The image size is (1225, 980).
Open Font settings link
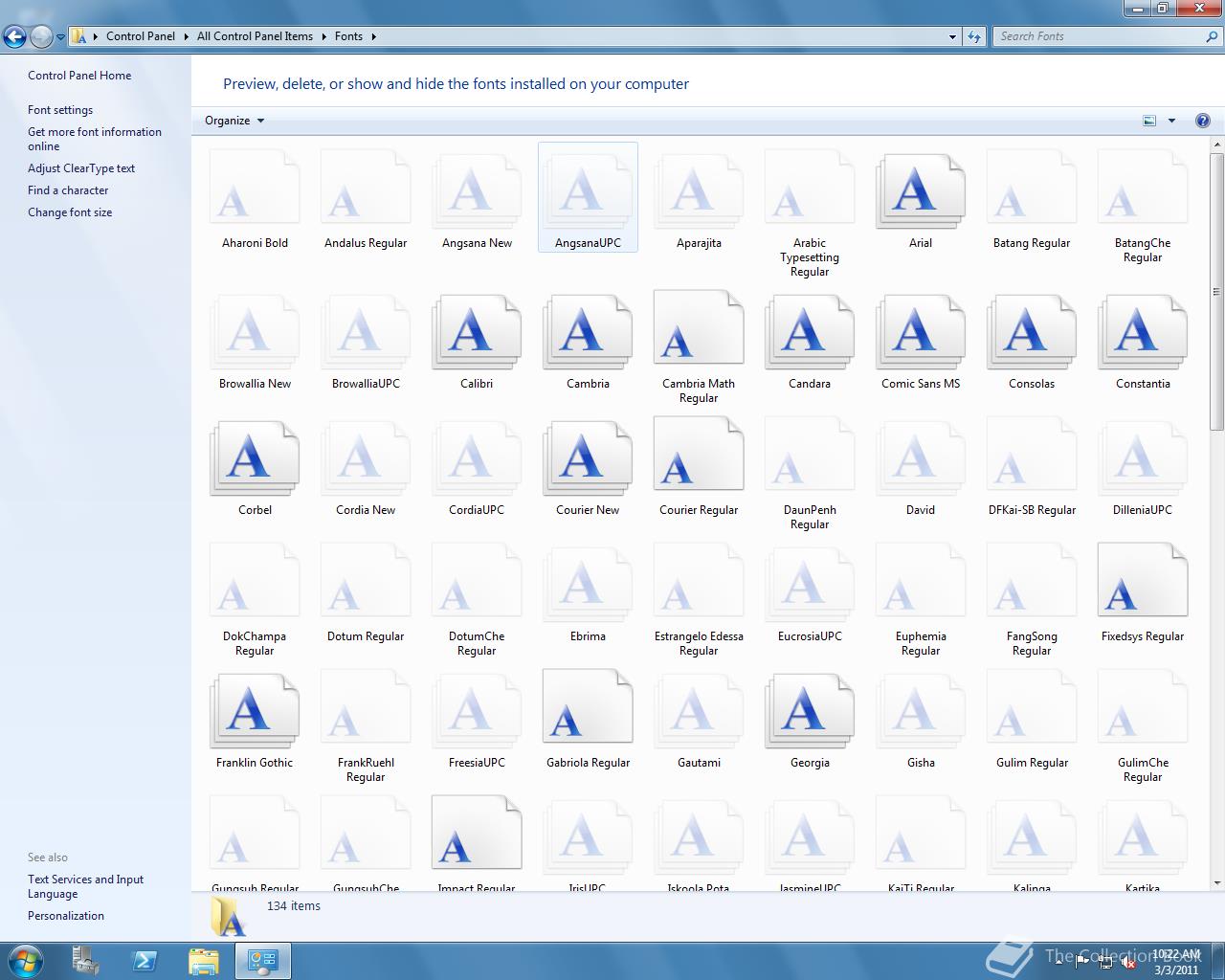(60, 110)
